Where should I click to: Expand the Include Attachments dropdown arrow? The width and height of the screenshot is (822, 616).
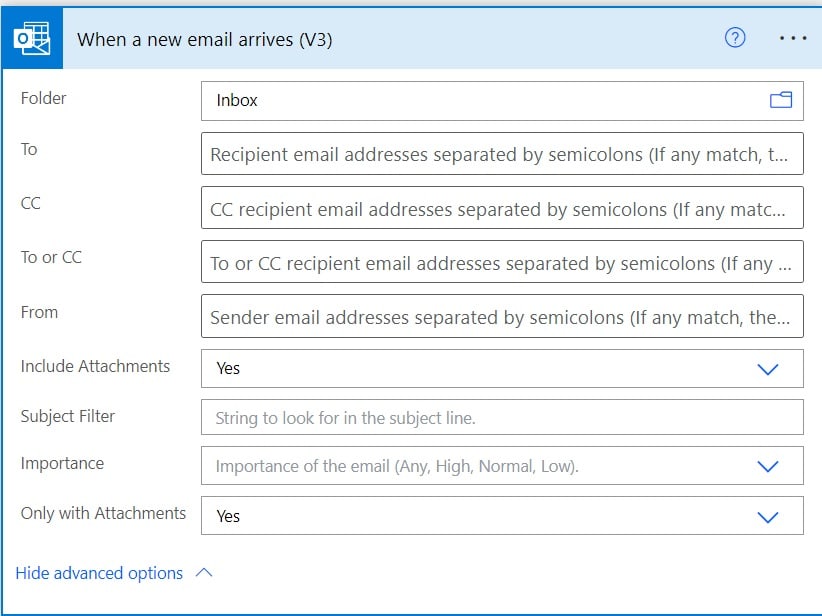767,369
